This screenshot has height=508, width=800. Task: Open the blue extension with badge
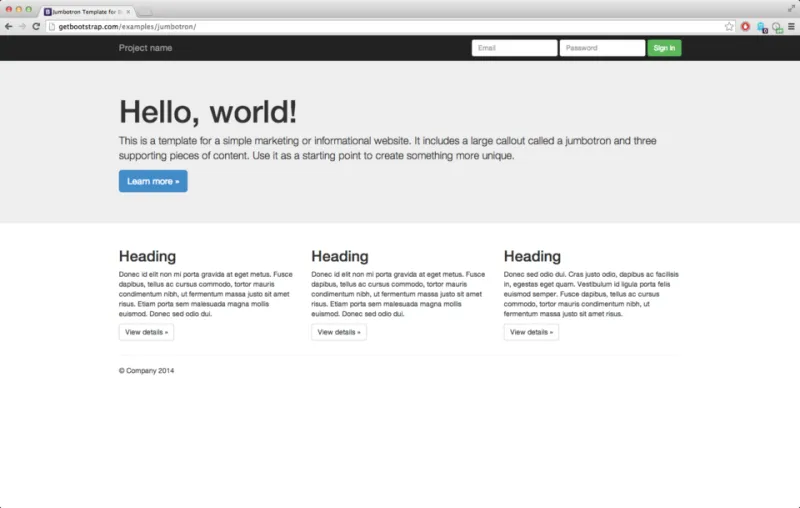(762, 28)
